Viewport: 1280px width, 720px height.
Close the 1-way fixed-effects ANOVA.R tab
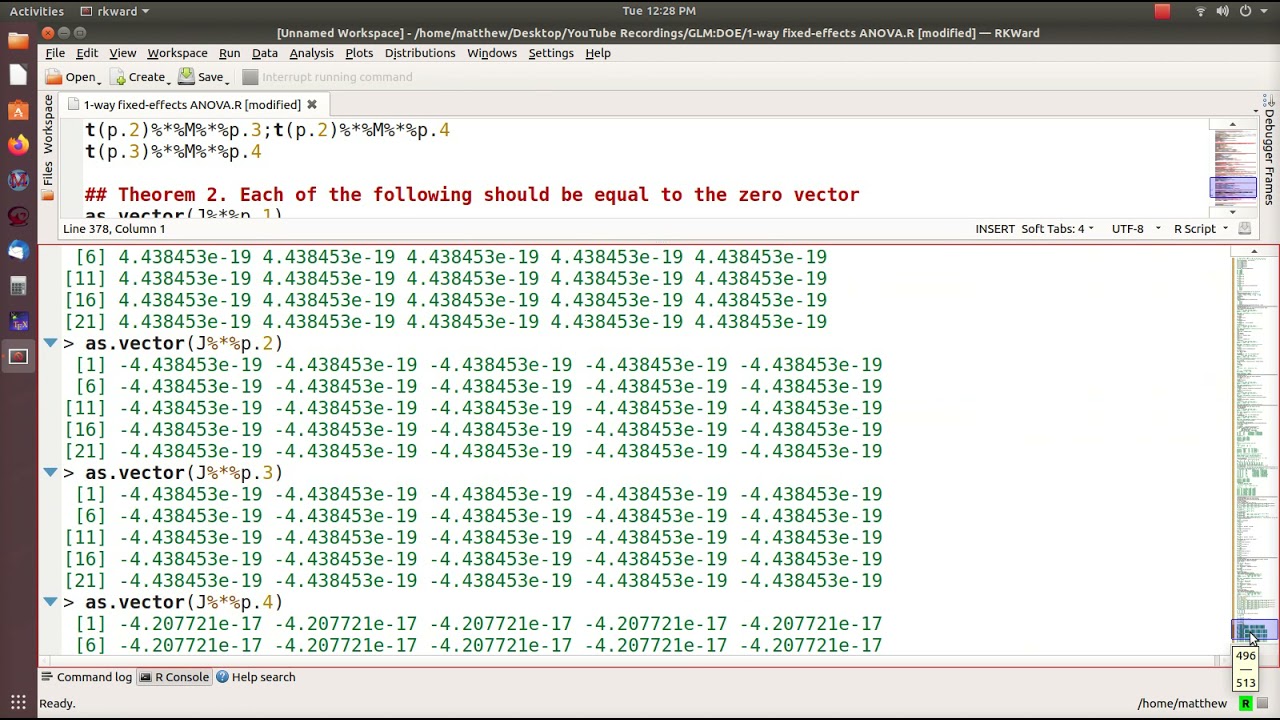(311, 104)
